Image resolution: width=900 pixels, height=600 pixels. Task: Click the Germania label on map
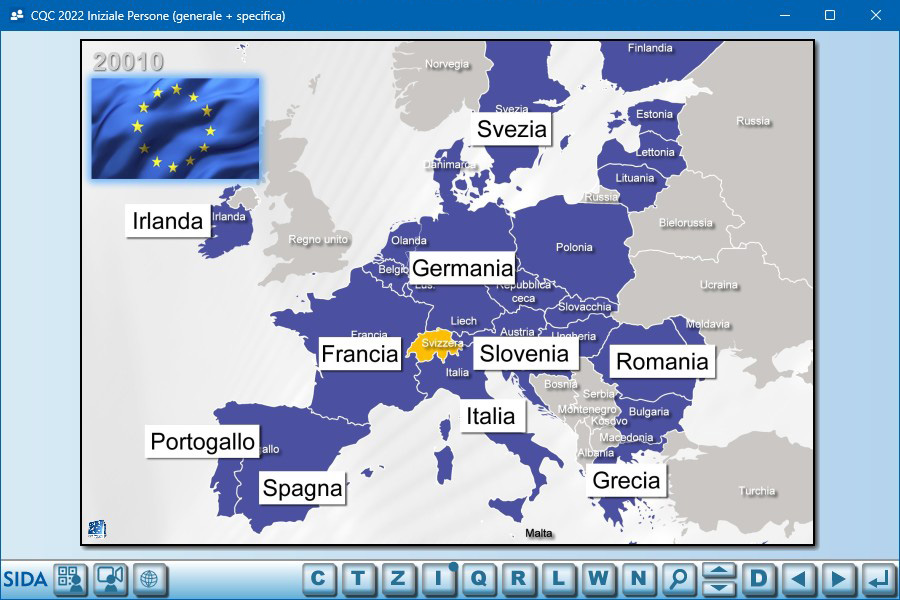(x=462, y=268)
